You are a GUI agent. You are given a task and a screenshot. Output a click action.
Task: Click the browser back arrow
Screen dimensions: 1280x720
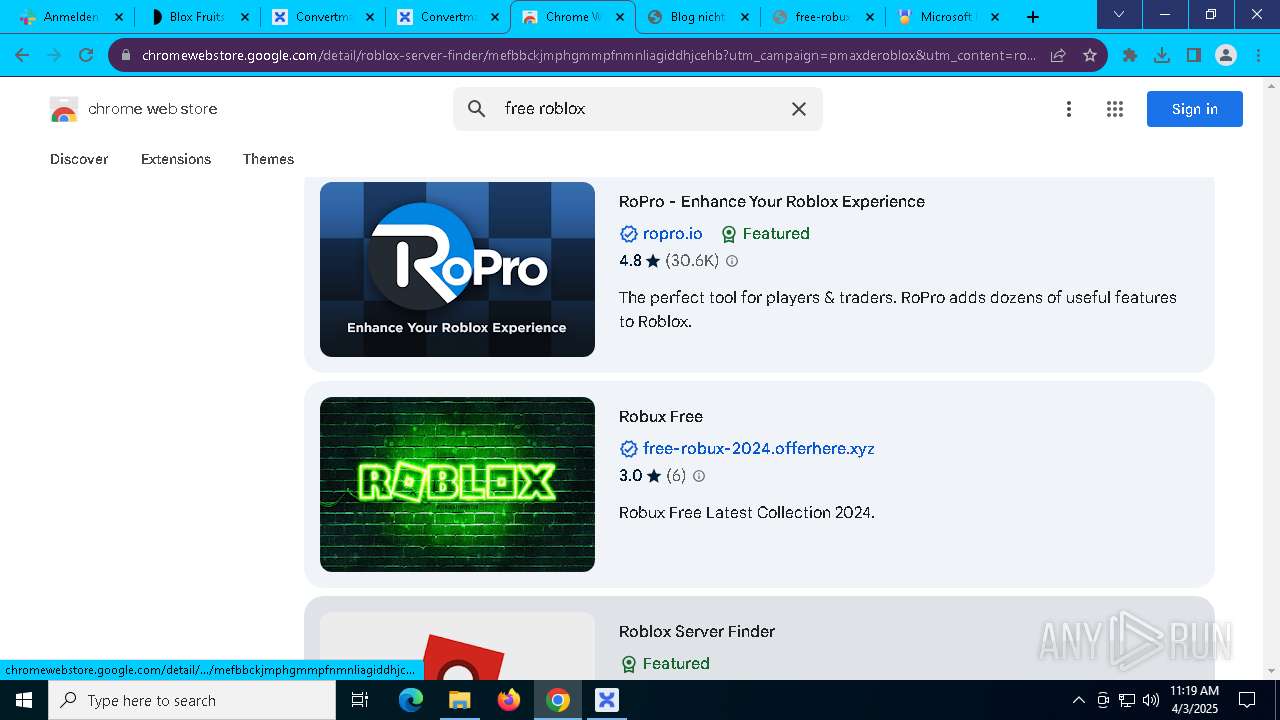22,55
